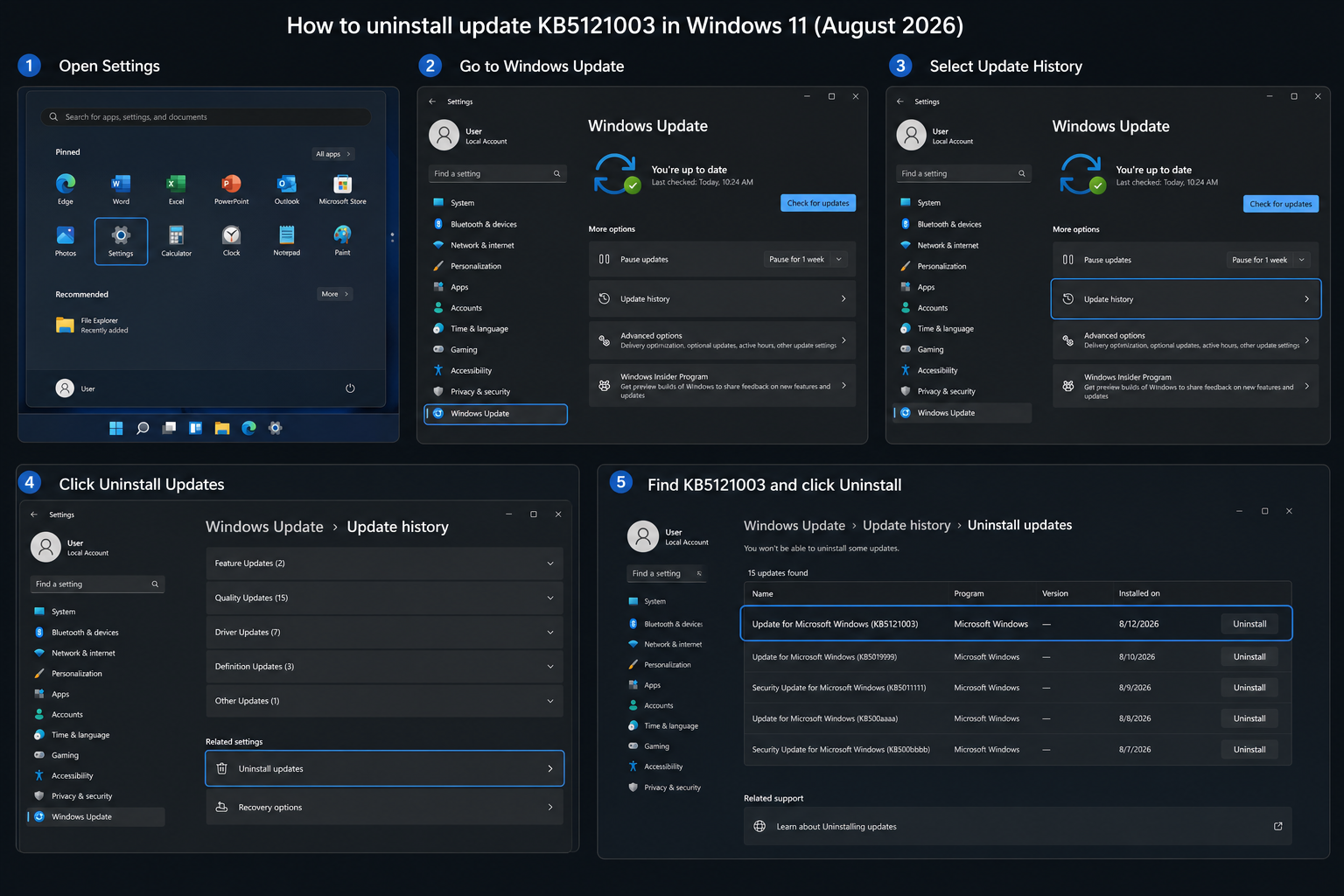The height and width of the screenshot is (896, 1344).
Task: Open the Clock app
Action: click(231, 240)
